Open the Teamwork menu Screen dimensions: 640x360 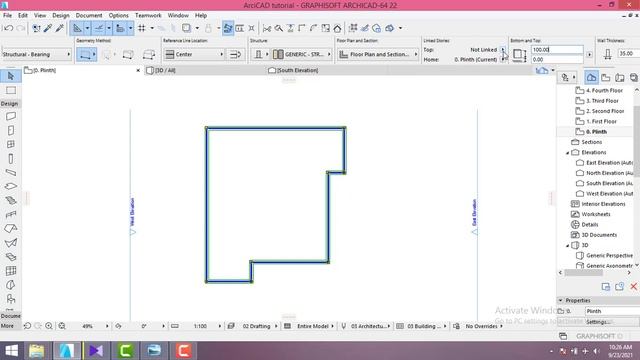click(148, 16)
